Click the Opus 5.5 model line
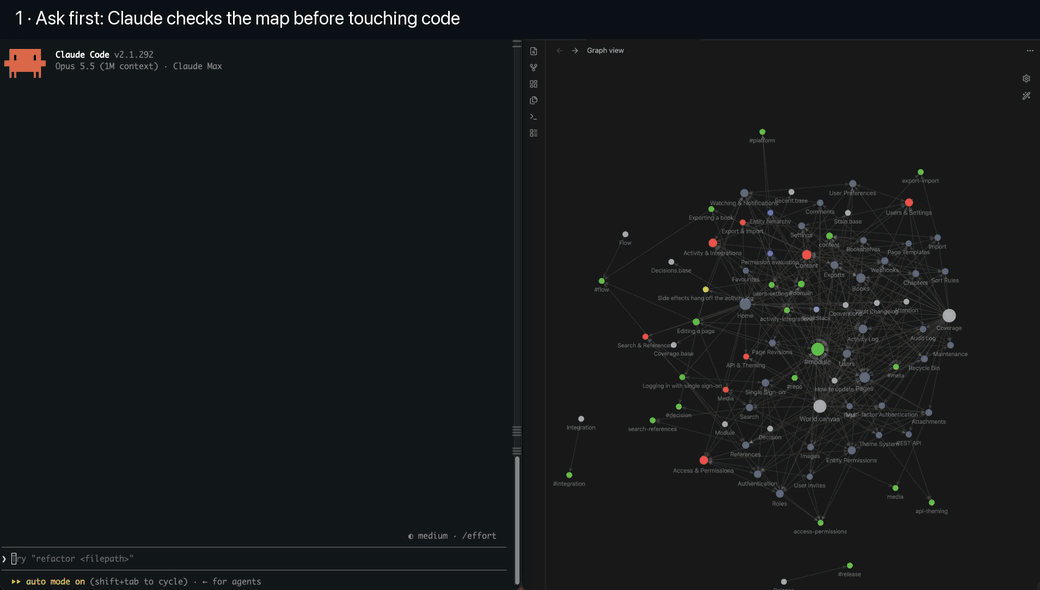This screenshot has width=1040, height=590. pos(139,66)
